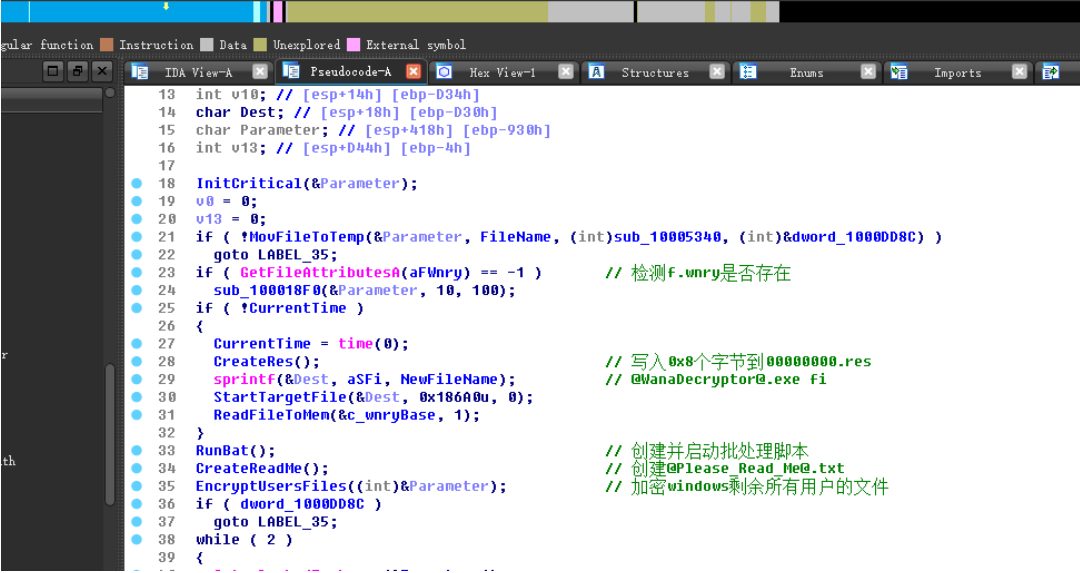Click the Data color legend swatch
The width and height of the screenshot is (1080, 573).
pyautogui.click(x=207, y=45)
